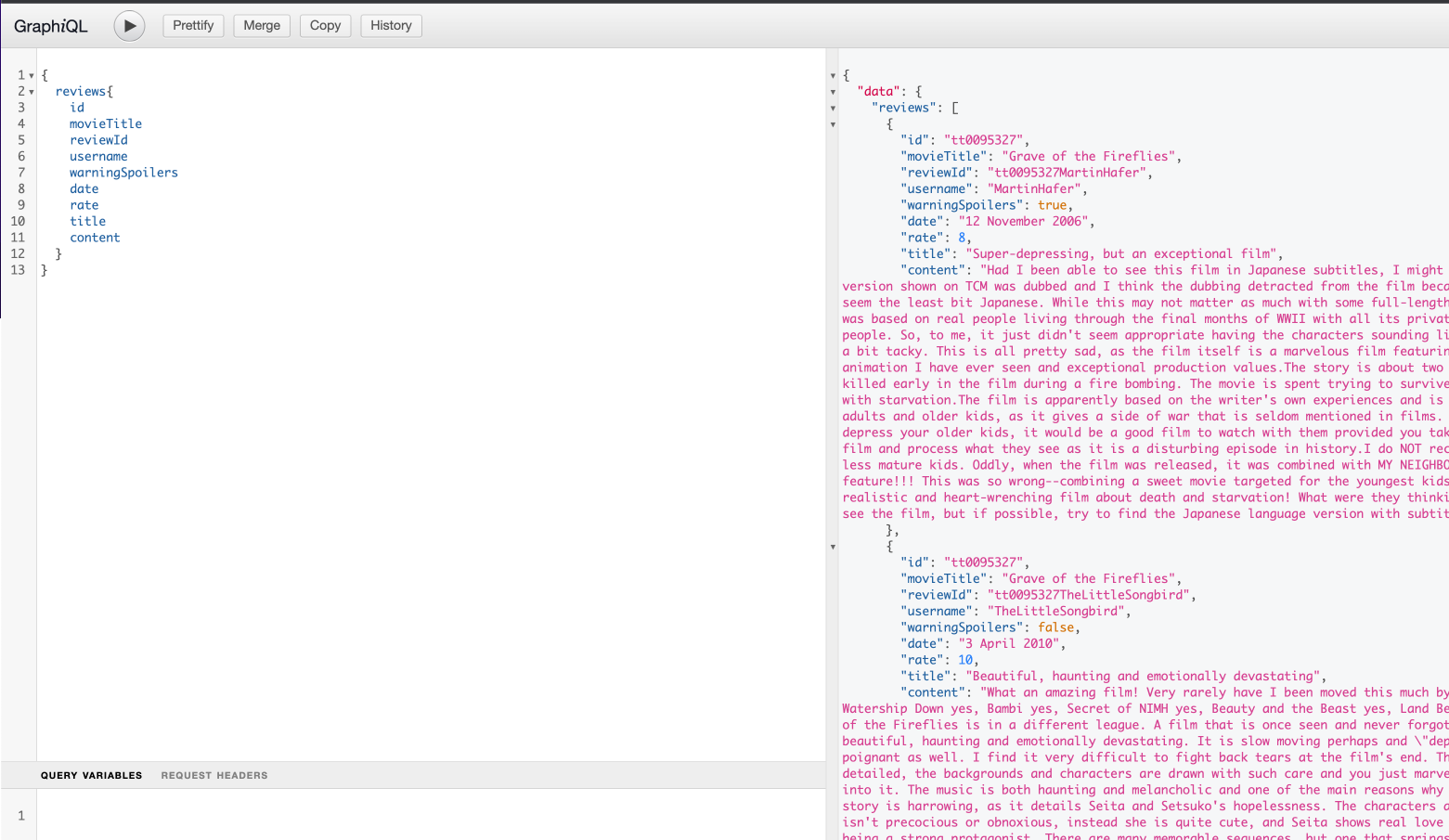Click the Prettify button
1449x840 pixels.
[193, 26]
